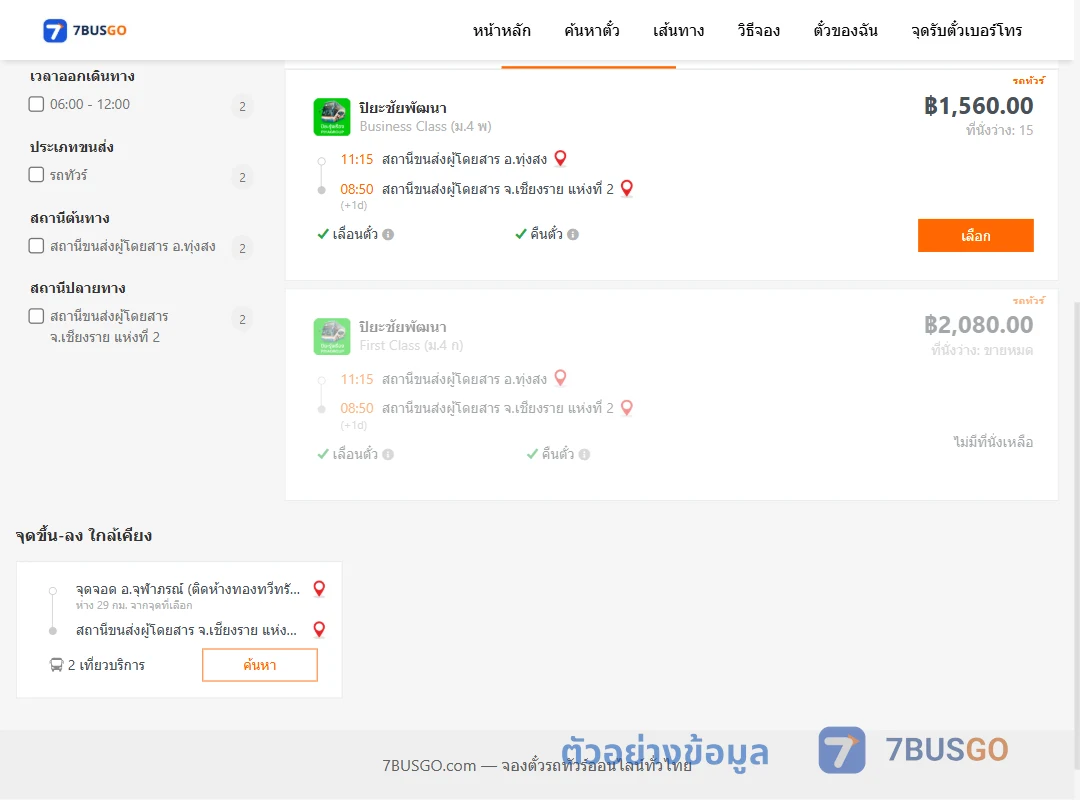
Task: Click the 2 เที่ยวบริการ trips count text
Action: click(x=106, y=665)
